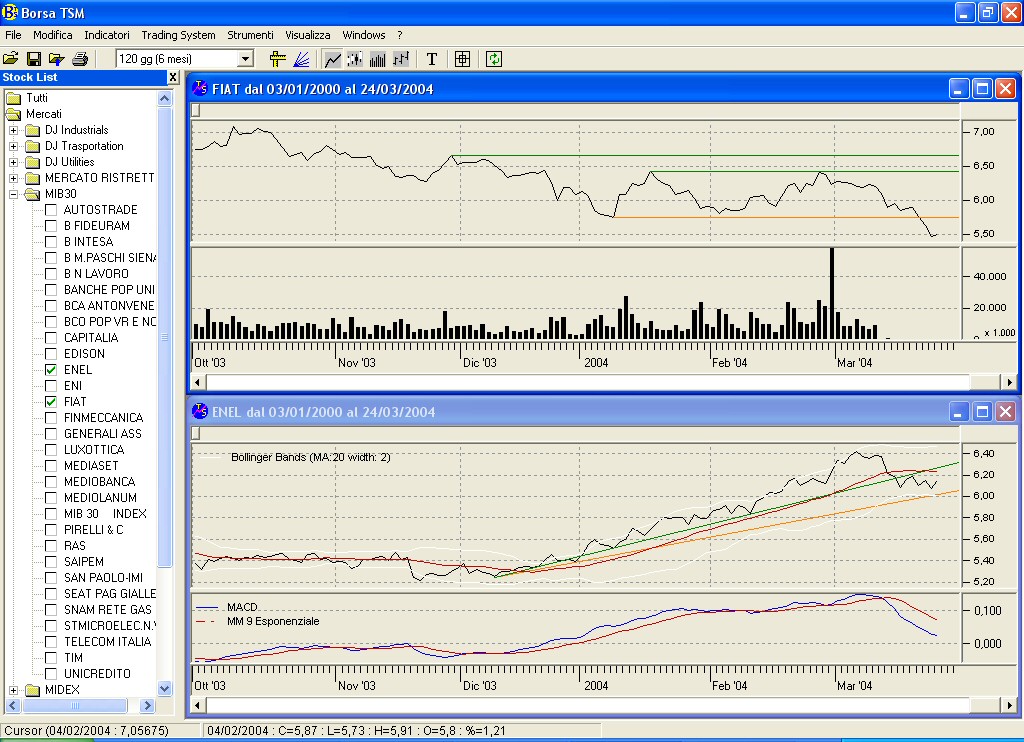1024x742 pixels.
Task: Open a file with the folder icon
Action: (x=10, y=59)
